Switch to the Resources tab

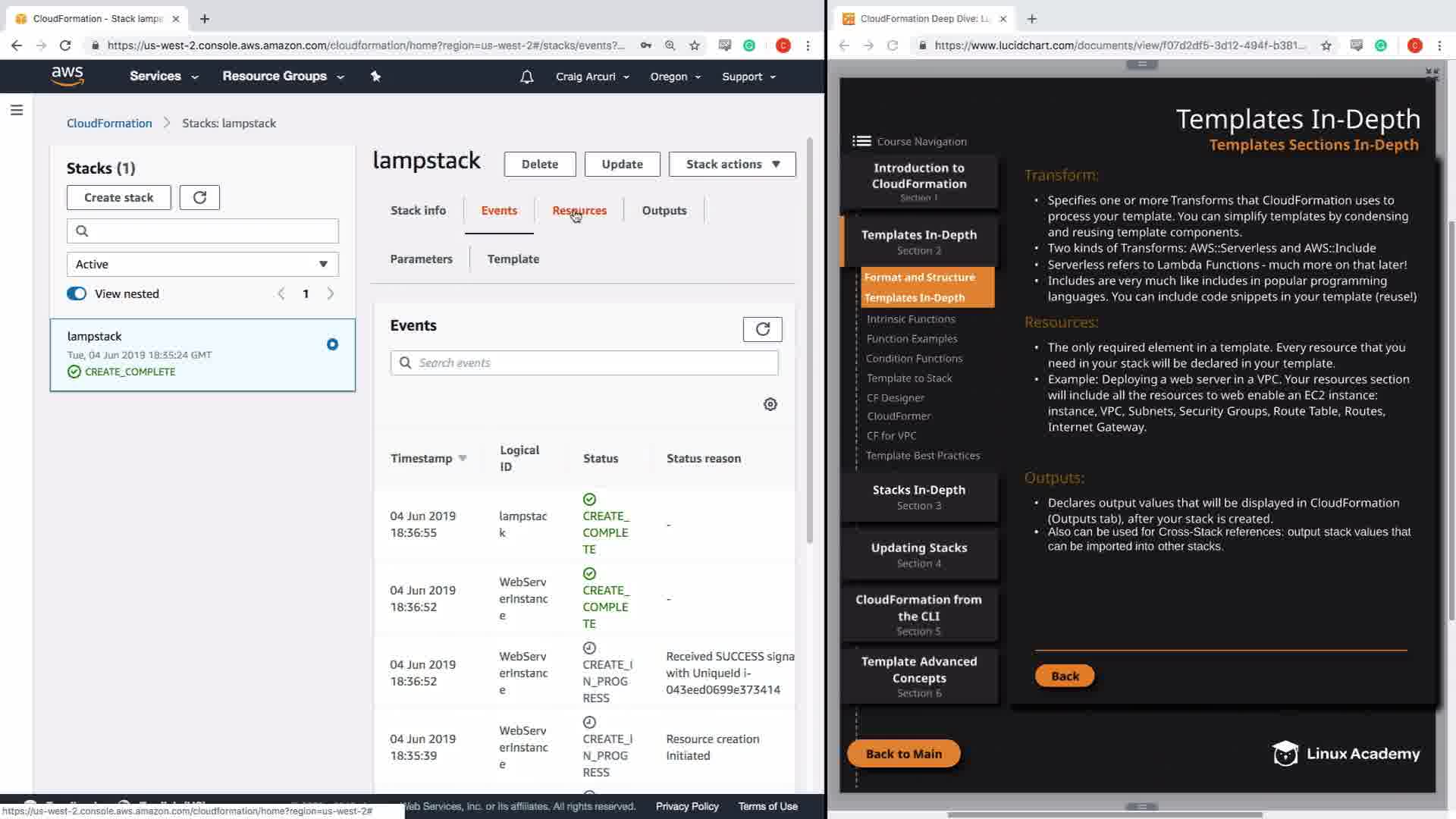pos(579,210)
